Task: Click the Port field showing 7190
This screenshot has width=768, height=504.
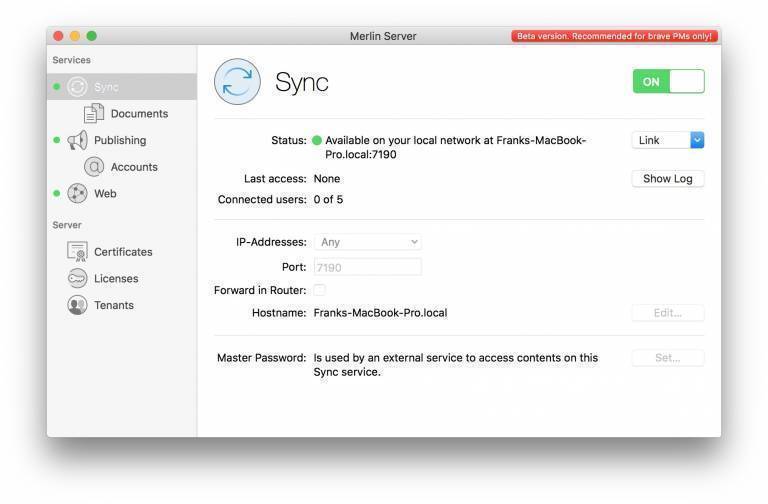Action: pyautogui.click(x=367, y=267)
